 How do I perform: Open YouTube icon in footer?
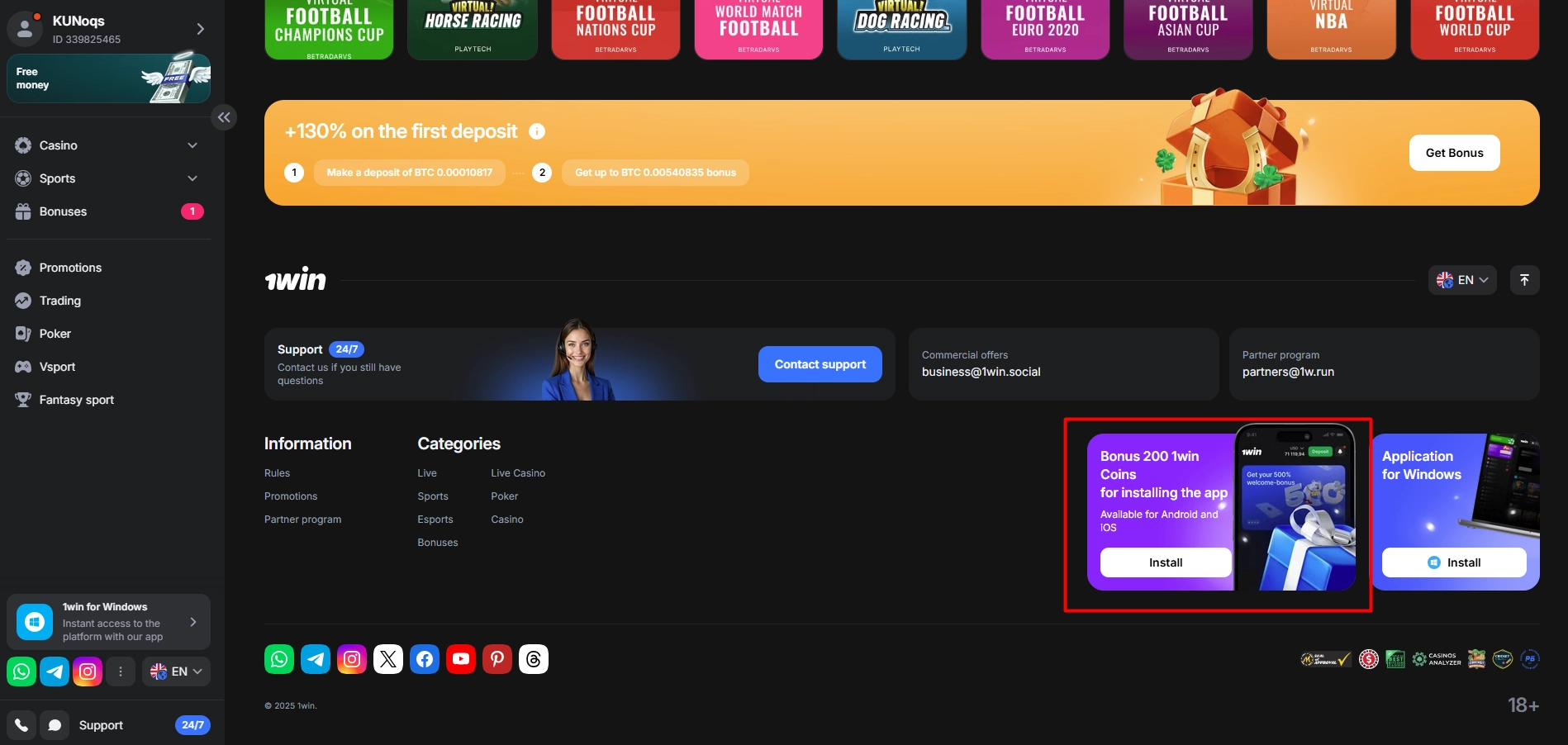tap(461, 659)
